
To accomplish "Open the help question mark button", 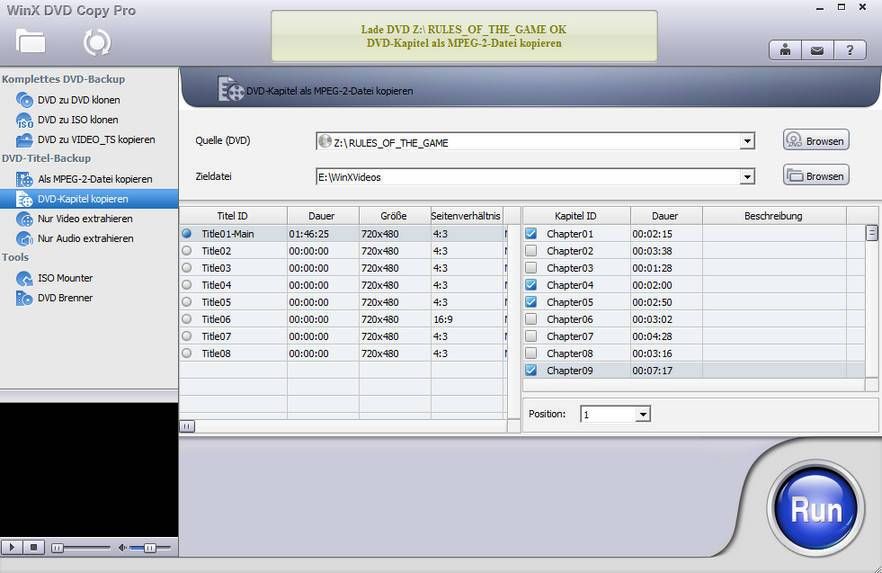I will click(x=849, y=51).
